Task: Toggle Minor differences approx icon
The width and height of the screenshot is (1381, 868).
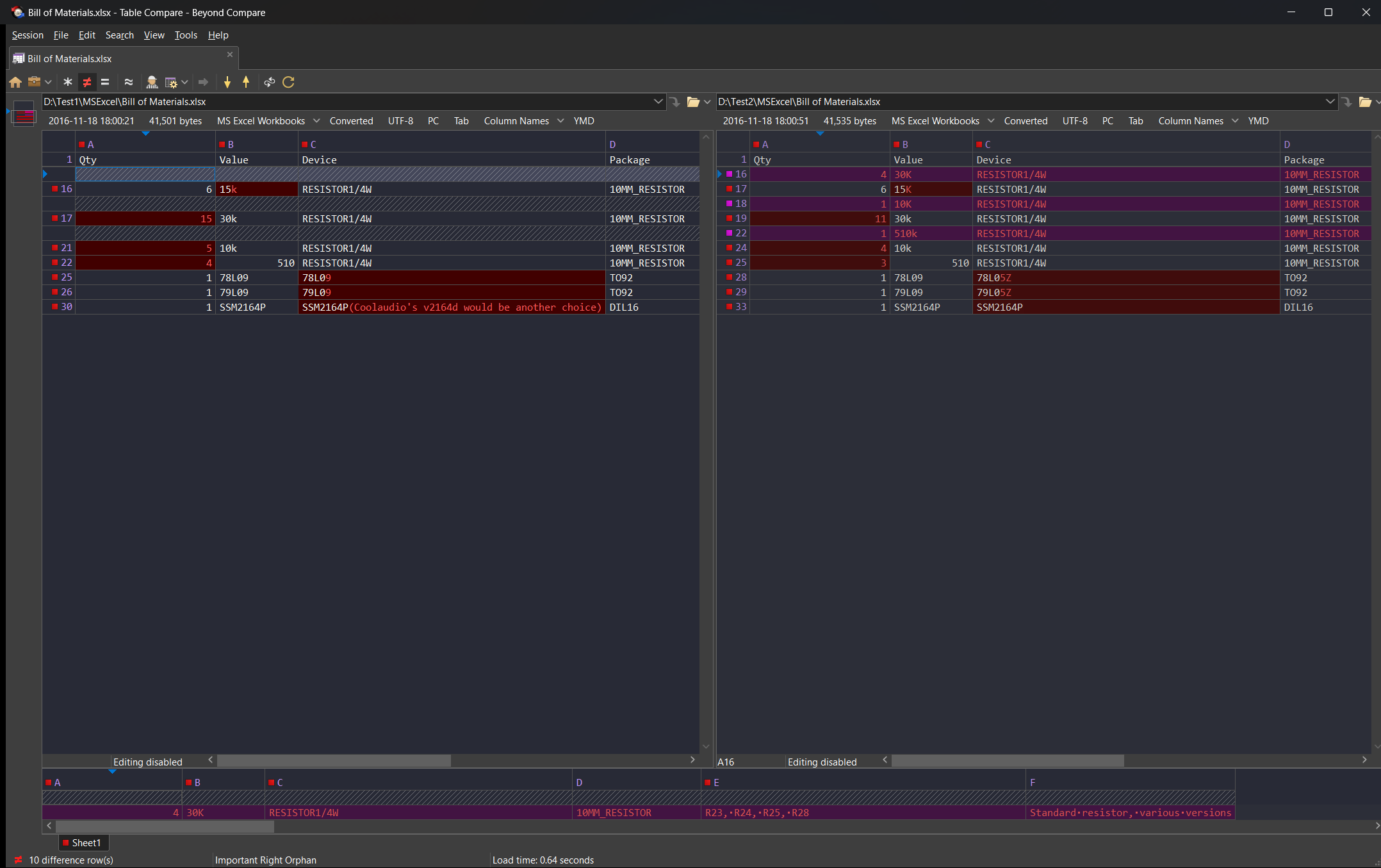Action: 129,82
